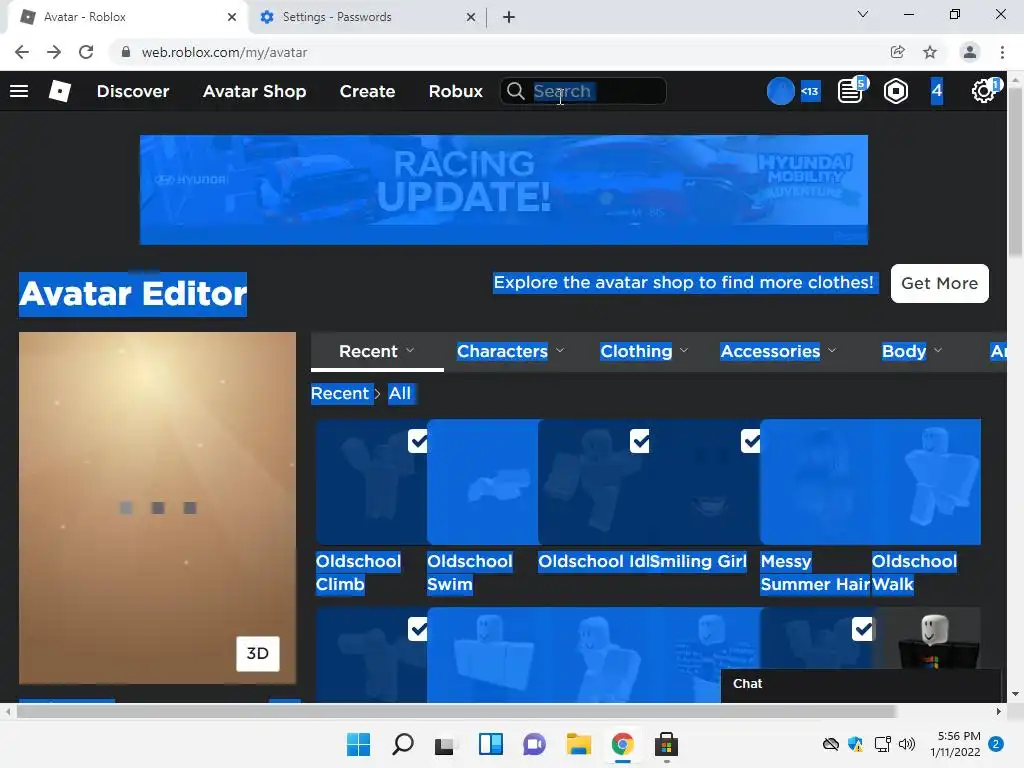Open taskbar search
Image resolution: width=1024 pixels, height=768 pixels.
(x=402, y=744)
